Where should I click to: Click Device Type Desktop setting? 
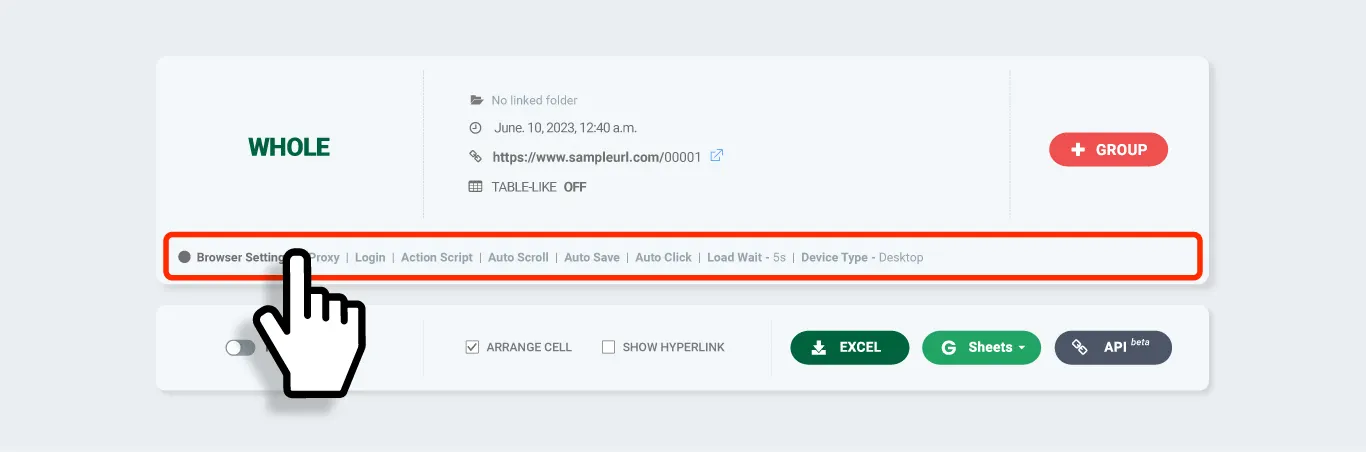coord(861,257)
